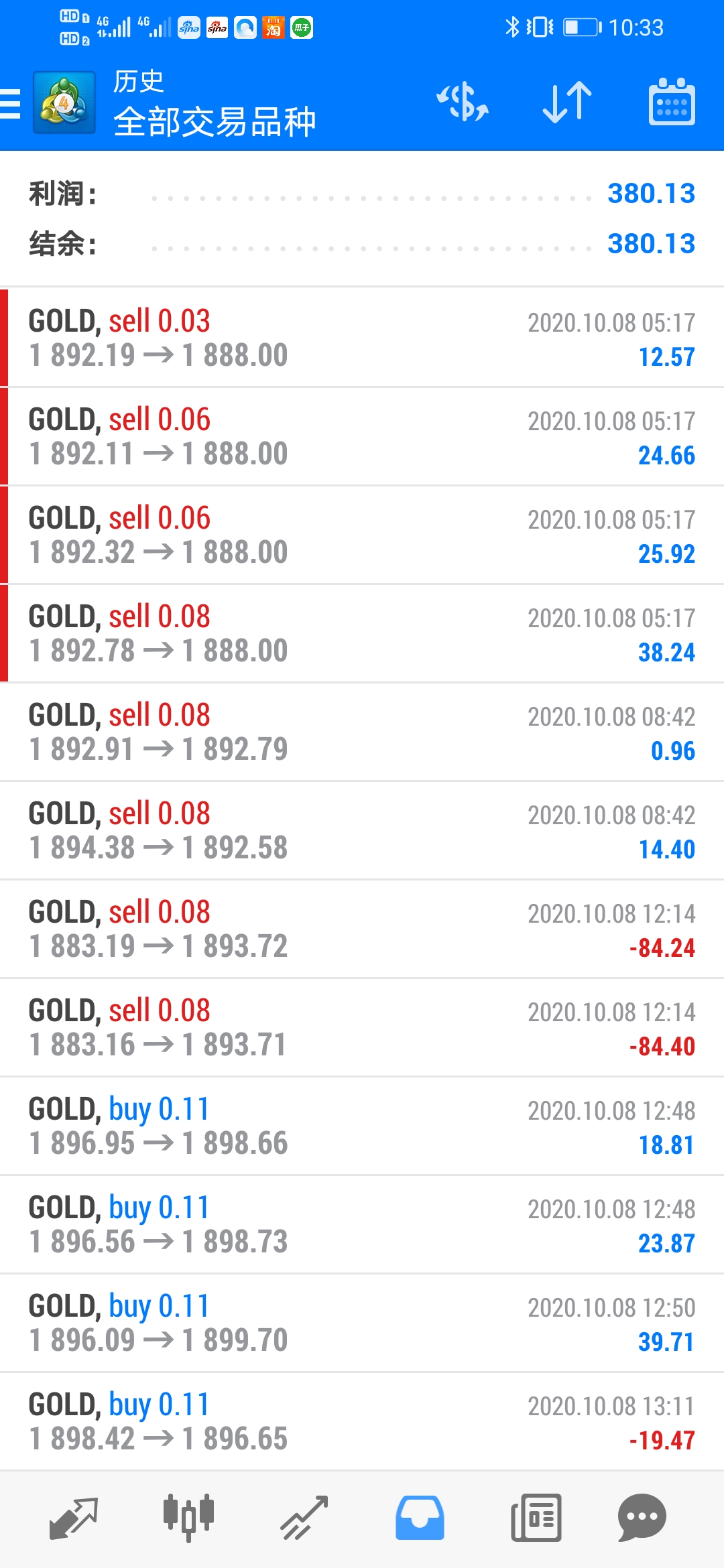Tap the 结余 balance total row
This screenshot has height=1568, width=724.
pyautogui.click(x=362, y=244)
